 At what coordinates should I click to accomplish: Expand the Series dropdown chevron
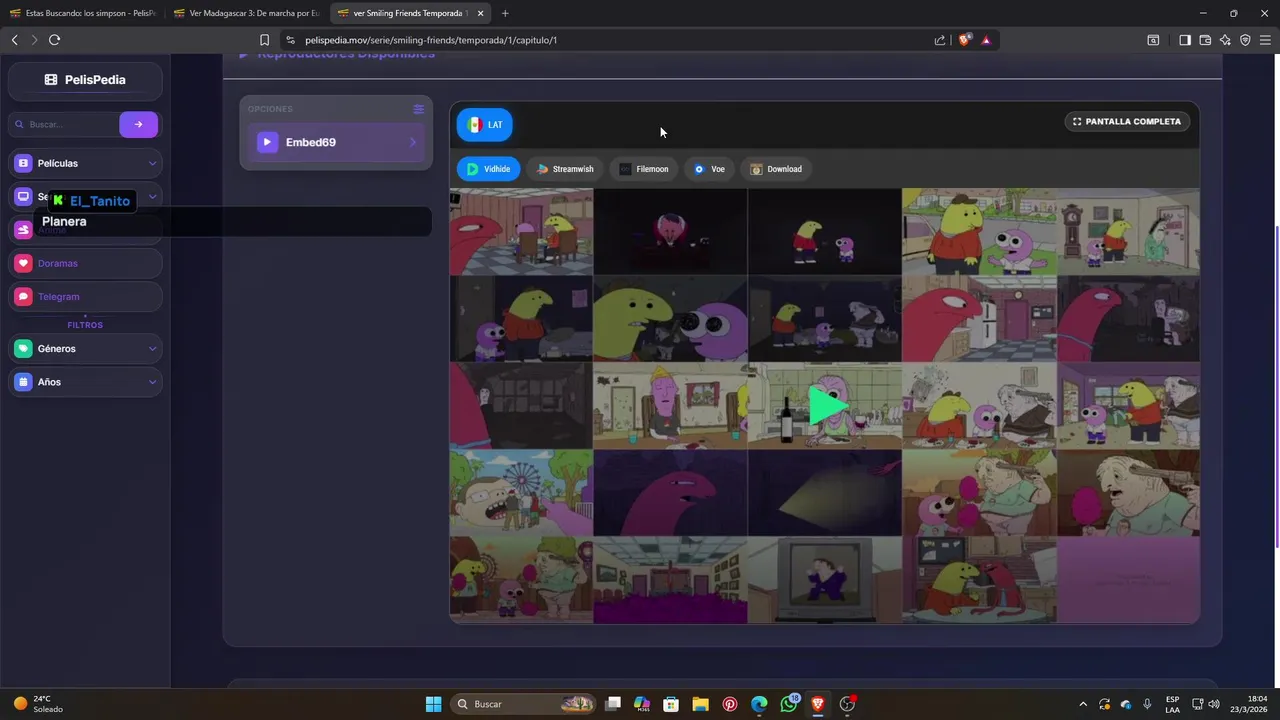(x=152, y=197)
